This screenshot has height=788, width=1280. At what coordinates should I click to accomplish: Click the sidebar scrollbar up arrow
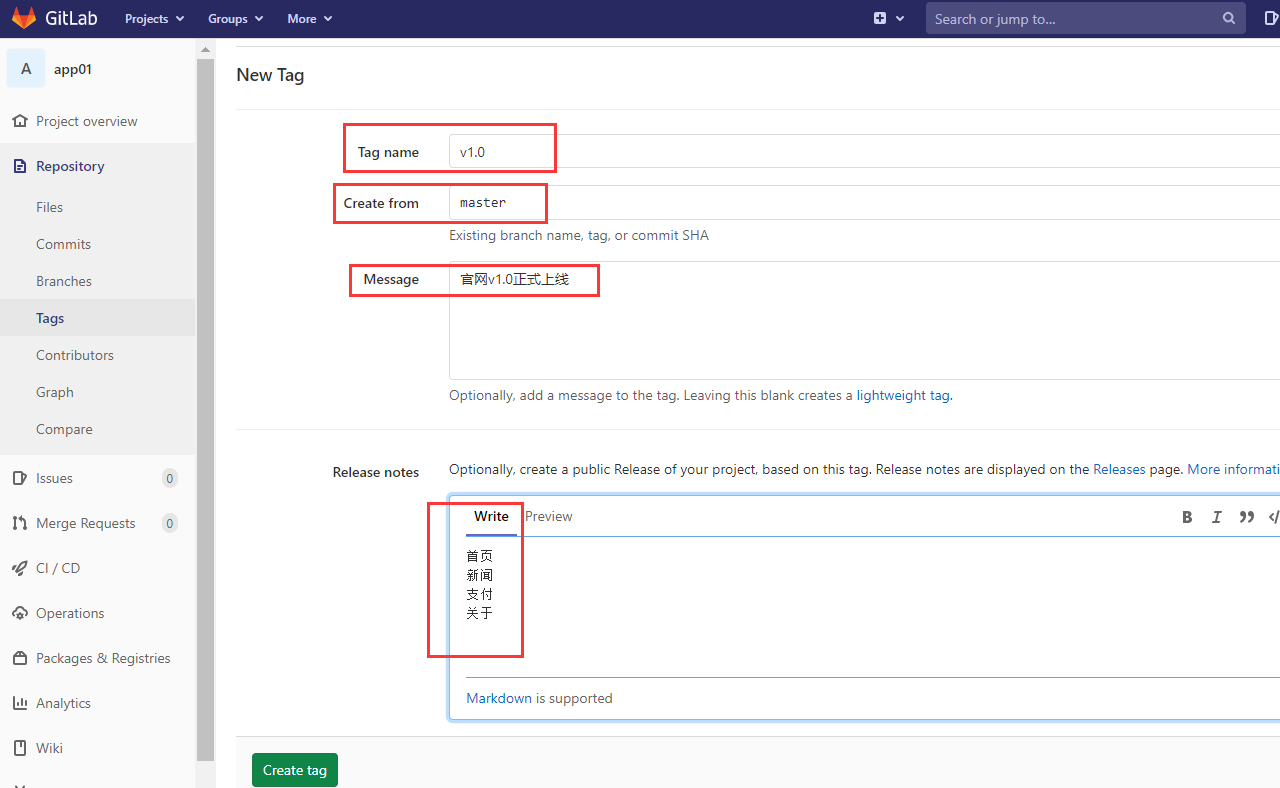point(206,48)
